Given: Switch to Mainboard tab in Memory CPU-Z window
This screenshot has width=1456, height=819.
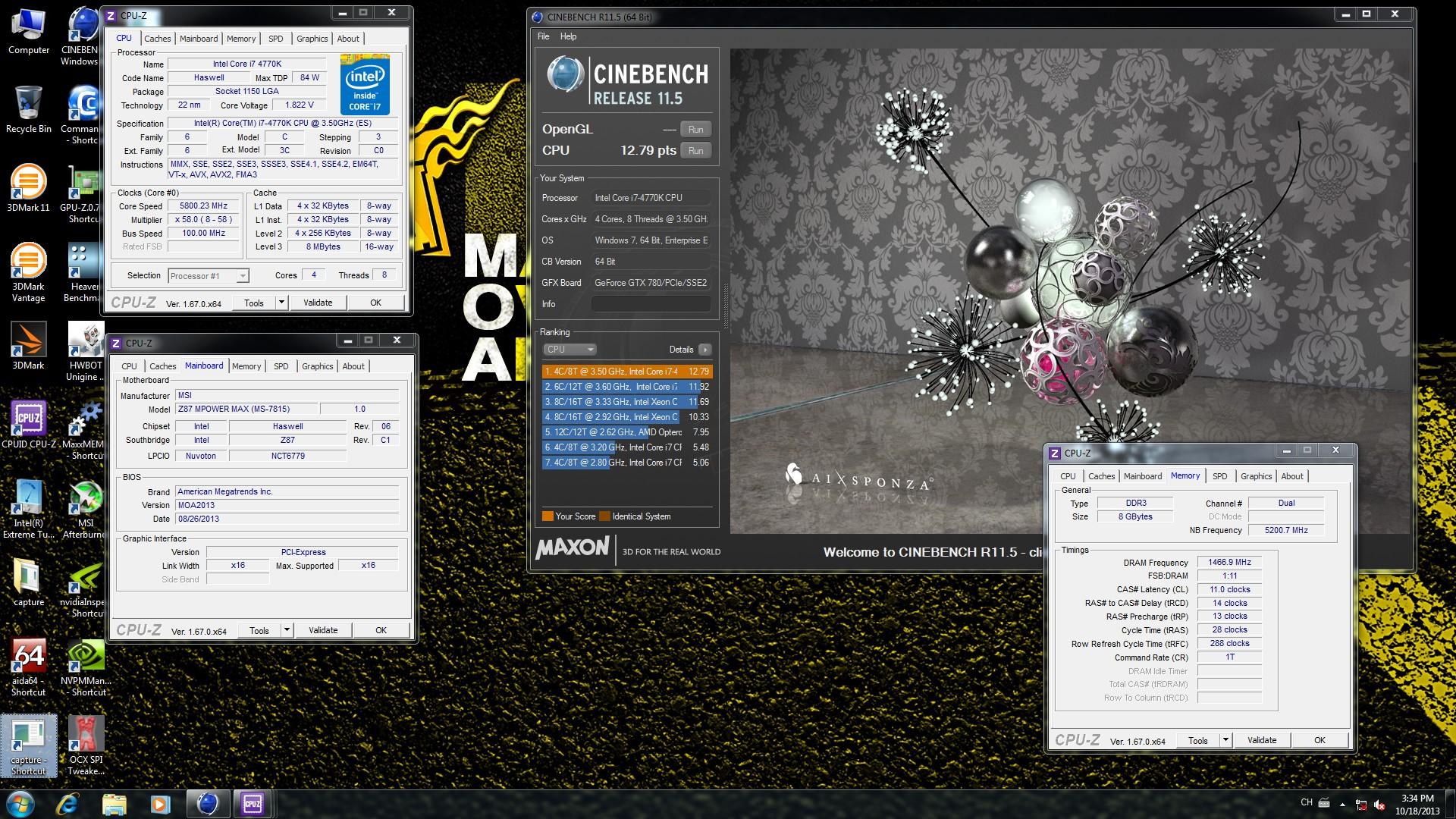Looking at the screenshot, I should click(x=1143, y=476).
